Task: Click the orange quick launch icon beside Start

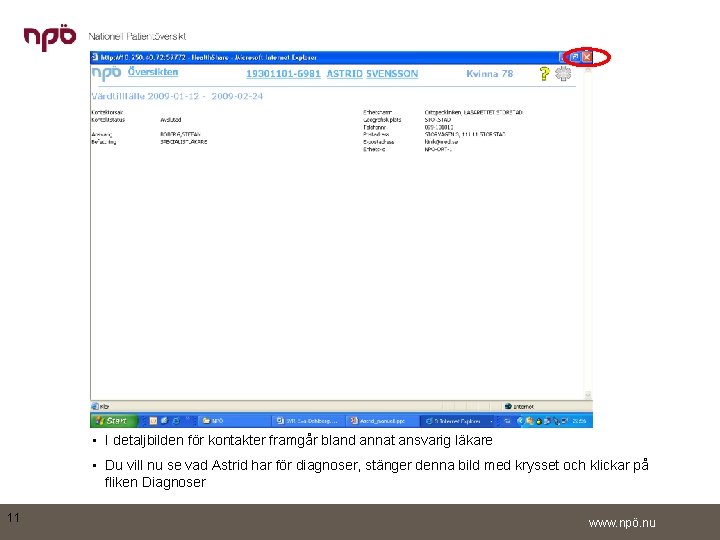Action: (153, 421)
